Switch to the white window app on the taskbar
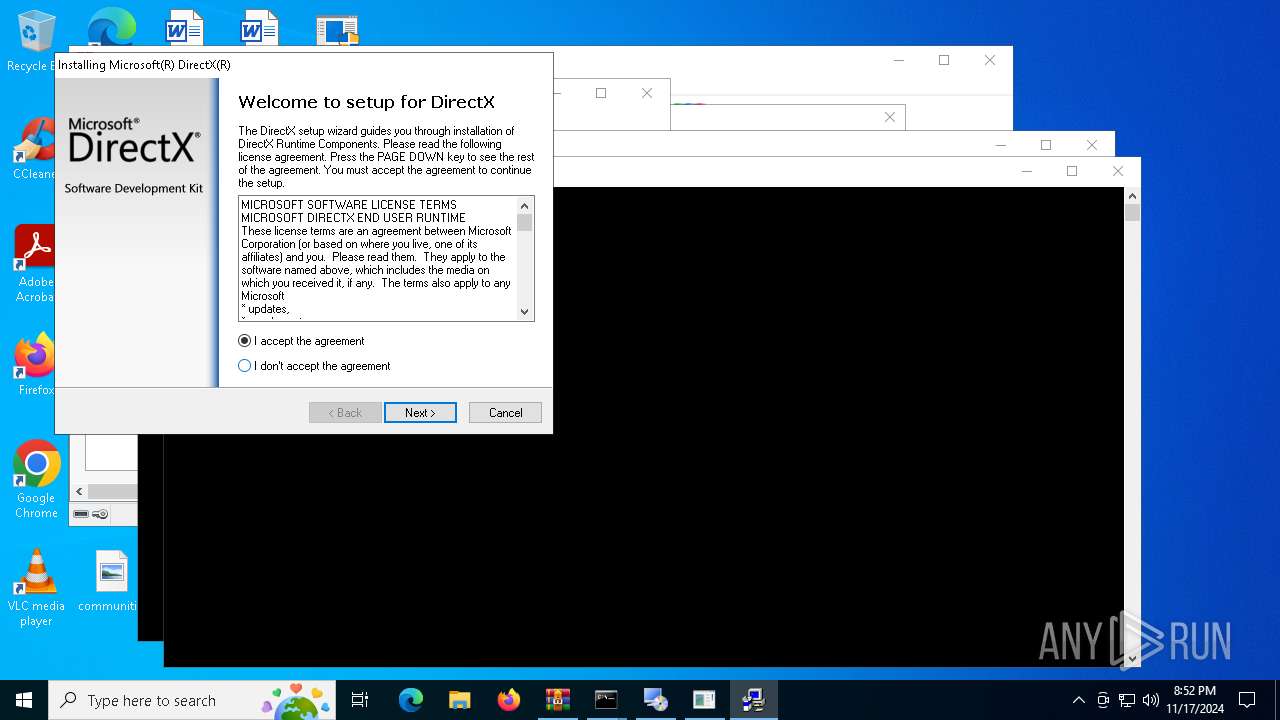The width and height of the screenshot is (1280, 720). (x=705, y=700)
